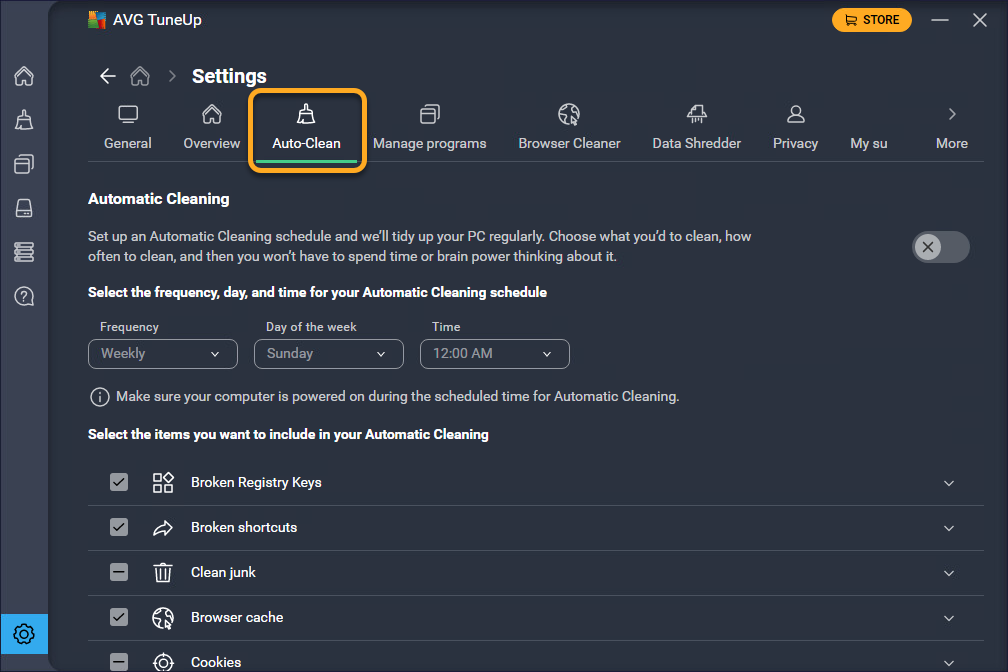1008x672 pixels.
Task: Expand the Clean junk row chevron
Action: pyautogui.click(x=949, y=573)
